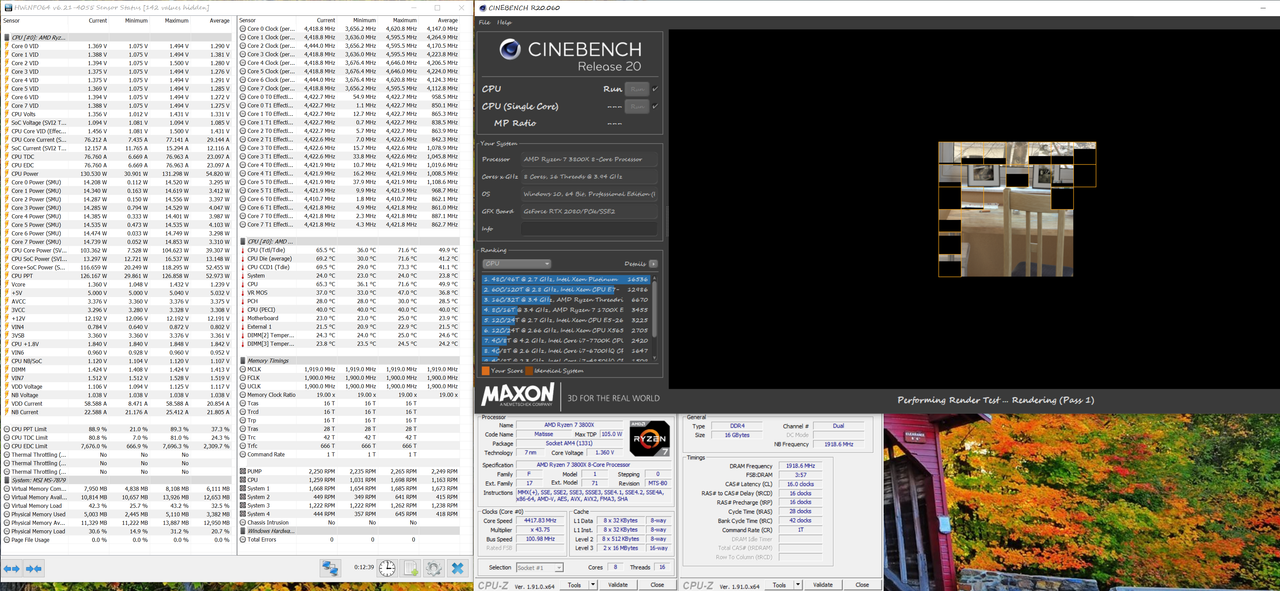Collapse the CPU [#0] group above CPU (Tctl/Tdie)
This screenshot has height=591, width=1280.
(x=241, y=241)
